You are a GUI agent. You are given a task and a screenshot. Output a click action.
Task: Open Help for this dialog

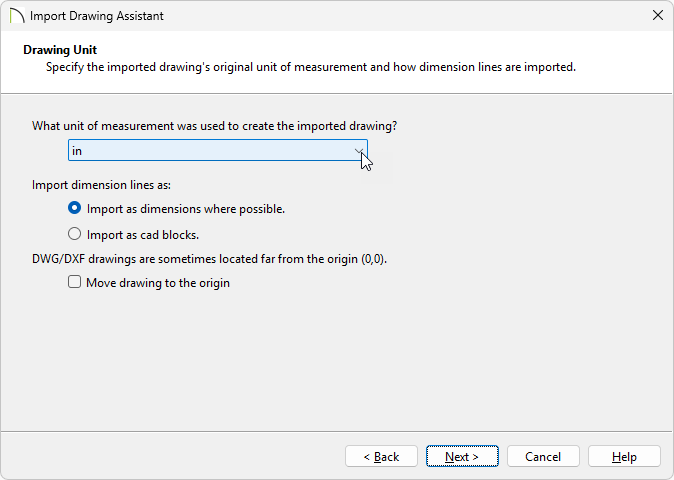[624, 456]
